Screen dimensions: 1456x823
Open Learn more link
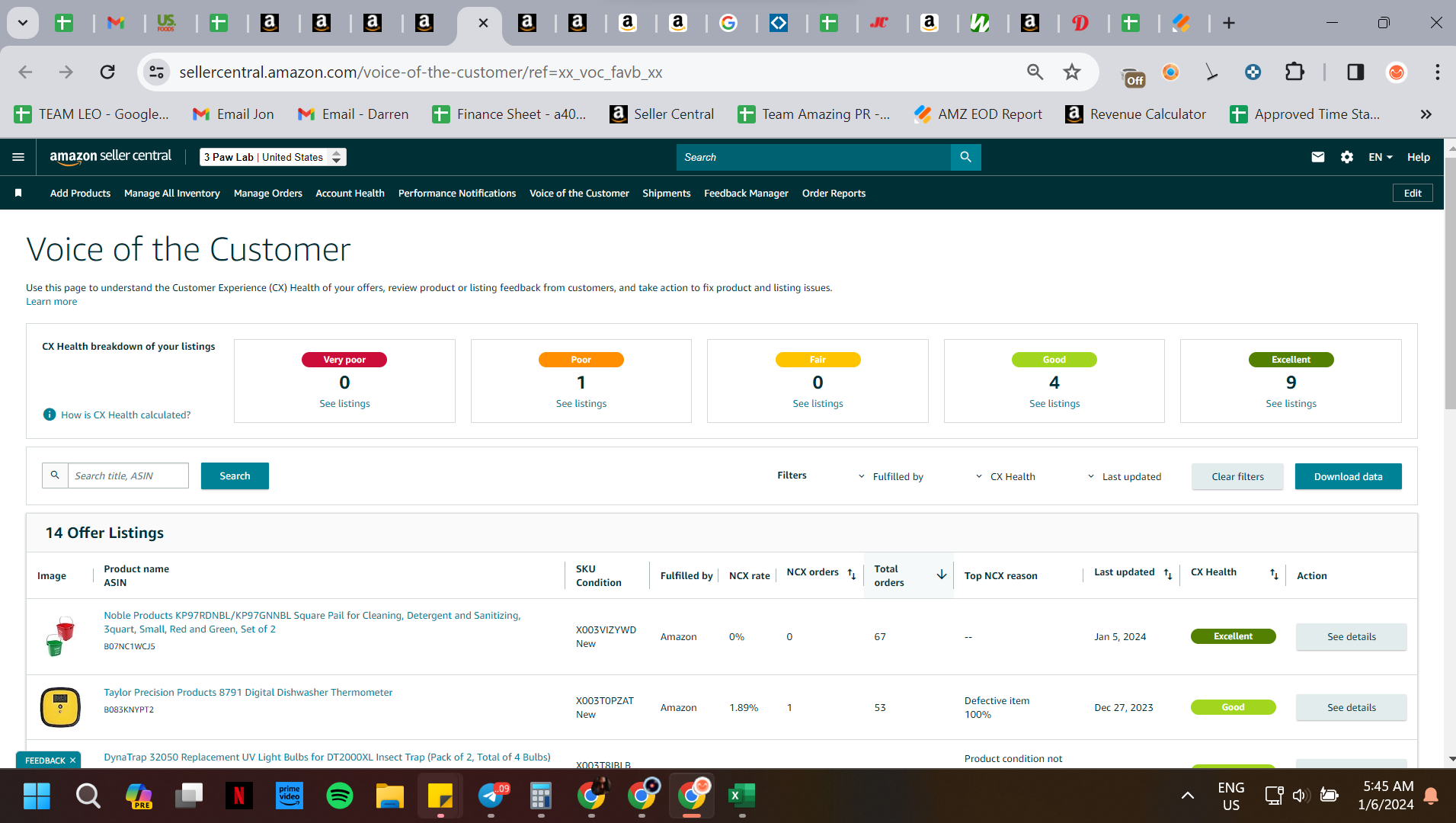(51, 302)
